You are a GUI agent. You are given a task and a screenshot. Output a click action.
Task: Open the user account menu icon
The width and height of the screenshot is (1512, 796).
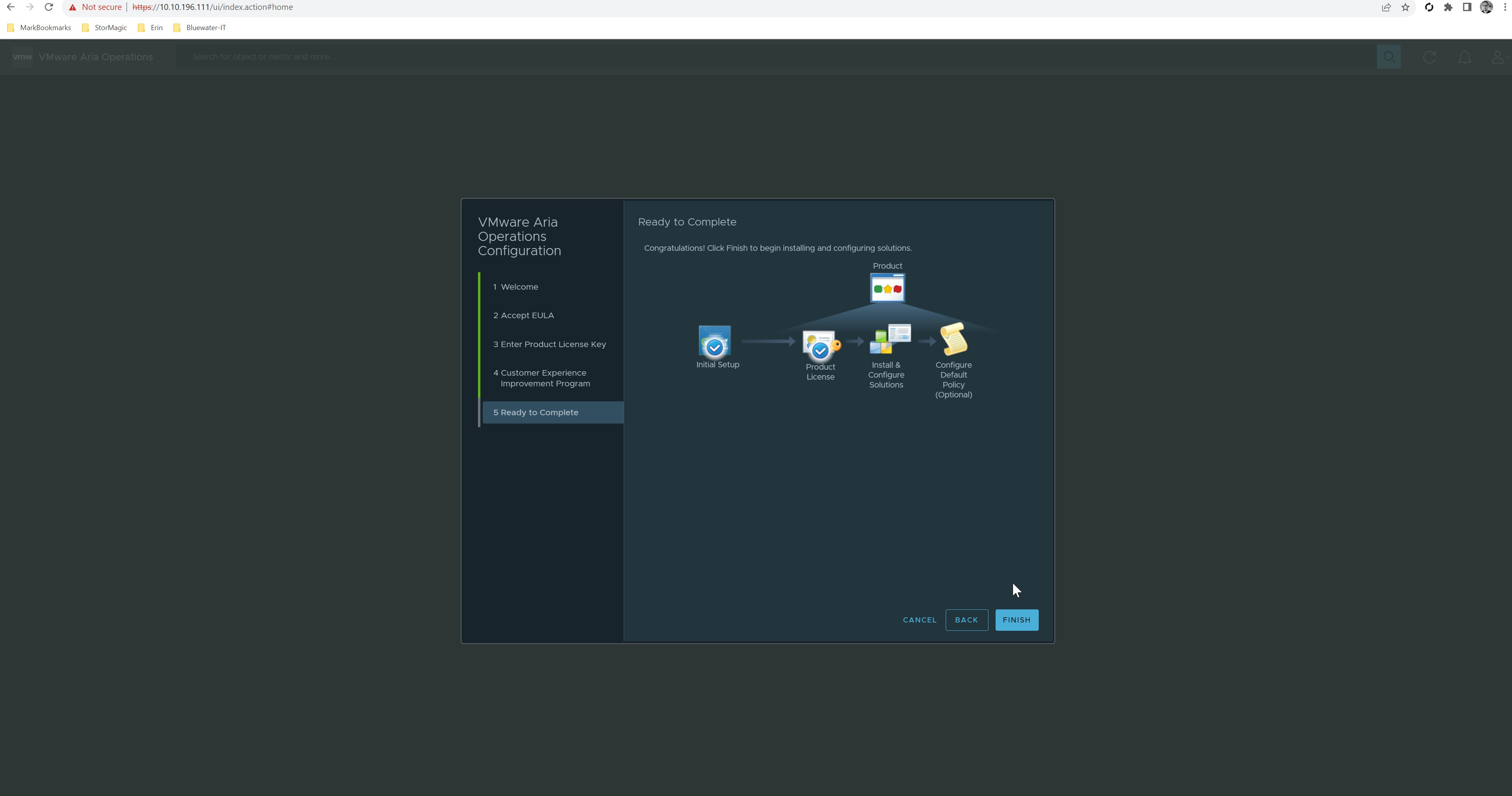(x=1498, y=57)
